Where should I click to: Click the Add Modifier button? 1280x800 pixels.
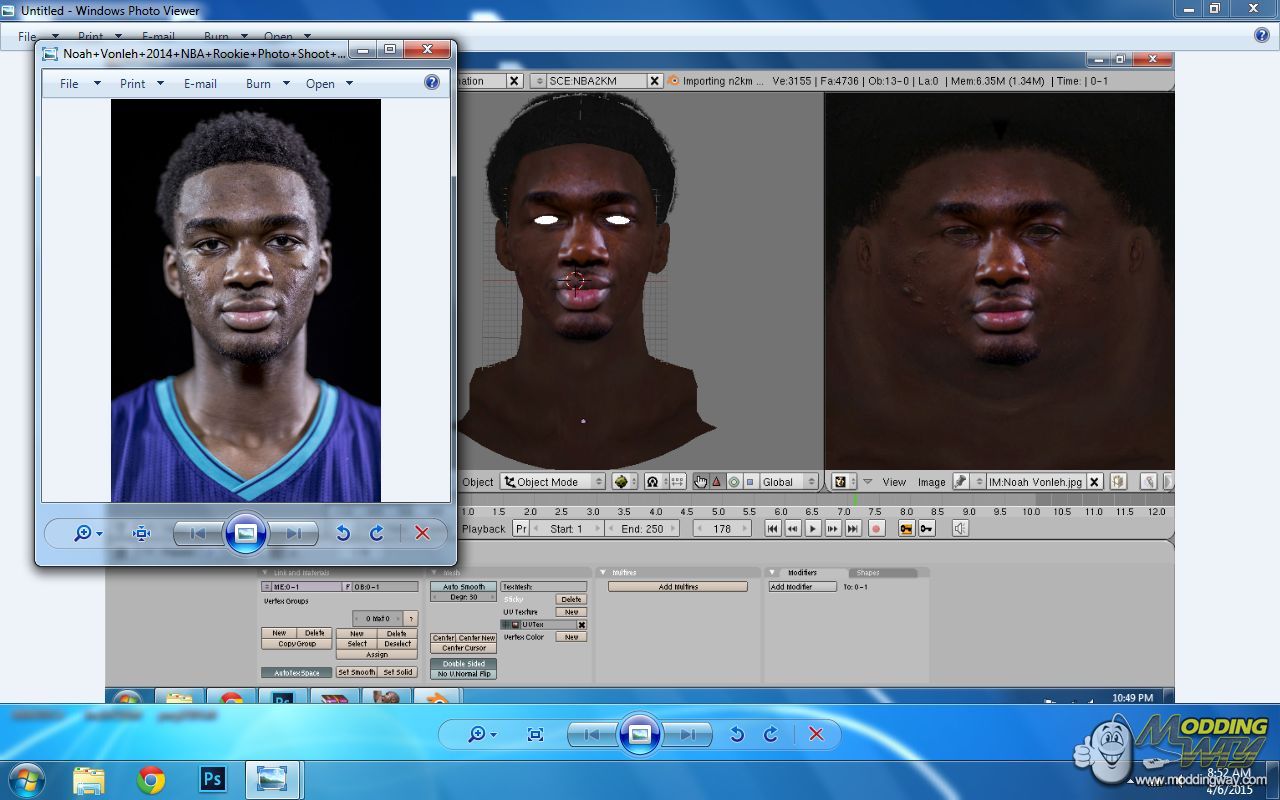[801, 587]
